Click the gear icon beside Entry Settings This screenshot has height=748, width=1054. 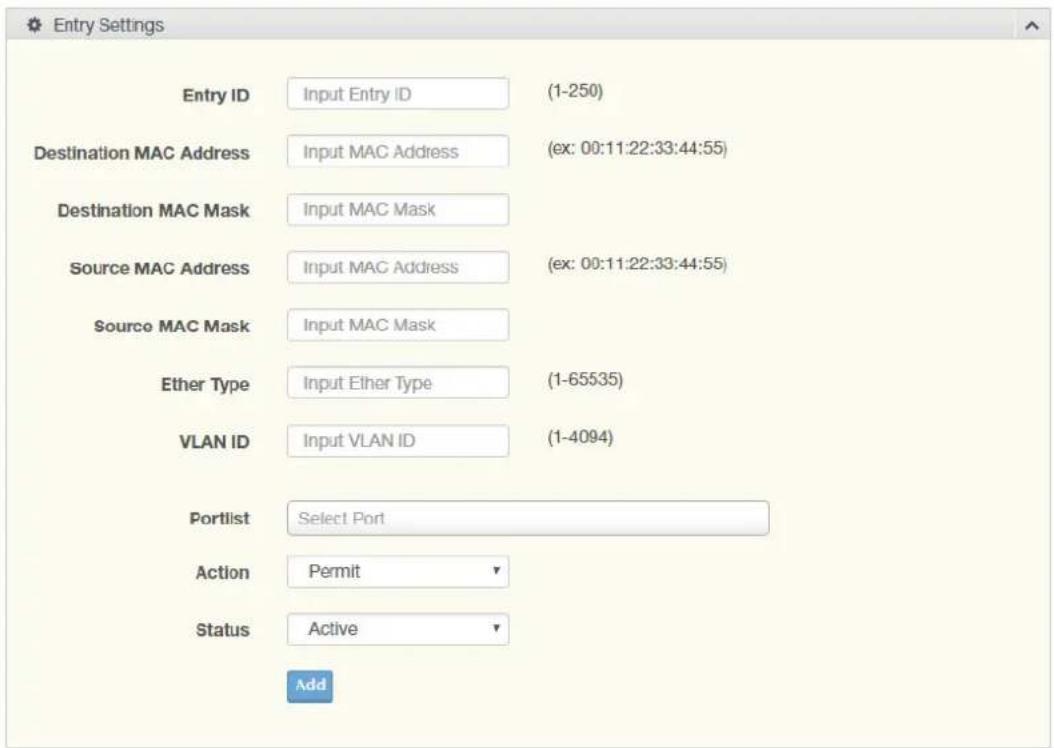tap(34, 26)
